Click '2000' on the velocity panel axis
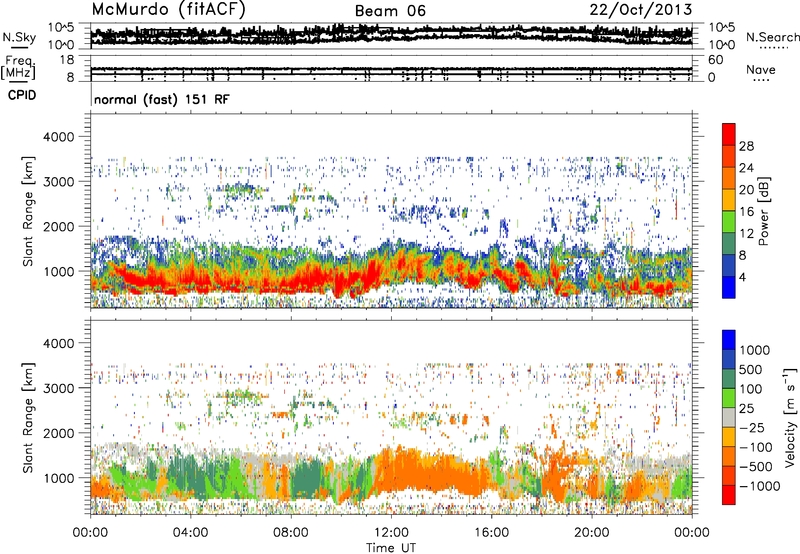This screenshot has height=554, width=800. coord(59,433)
